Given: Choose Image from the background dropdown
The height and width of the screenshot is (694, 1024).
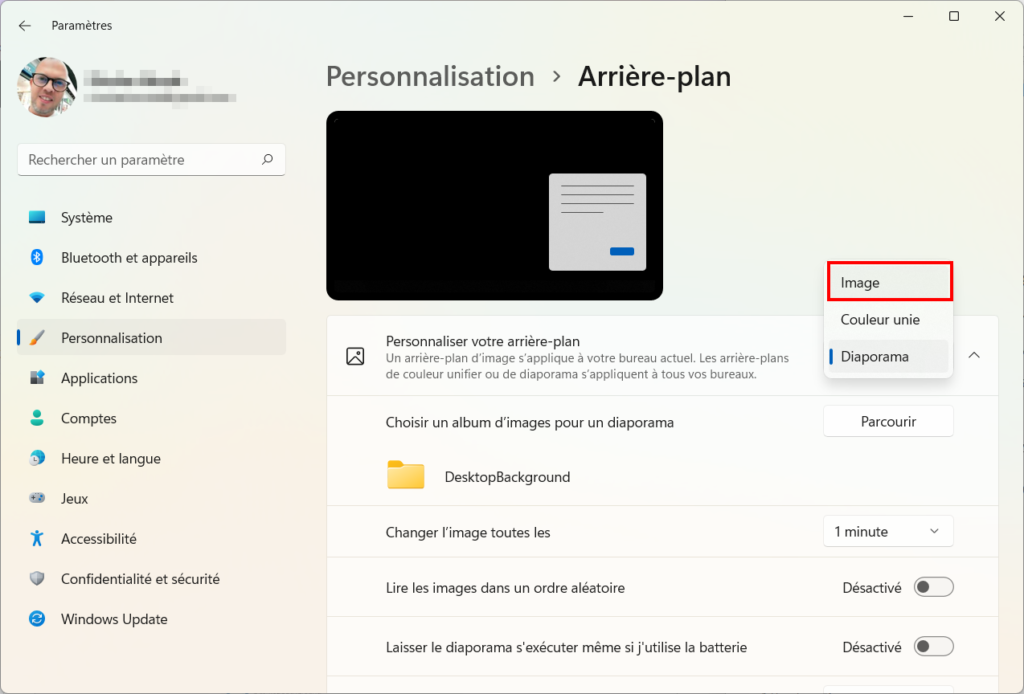Looking at the screenshot, I should (x=889, y=282).
